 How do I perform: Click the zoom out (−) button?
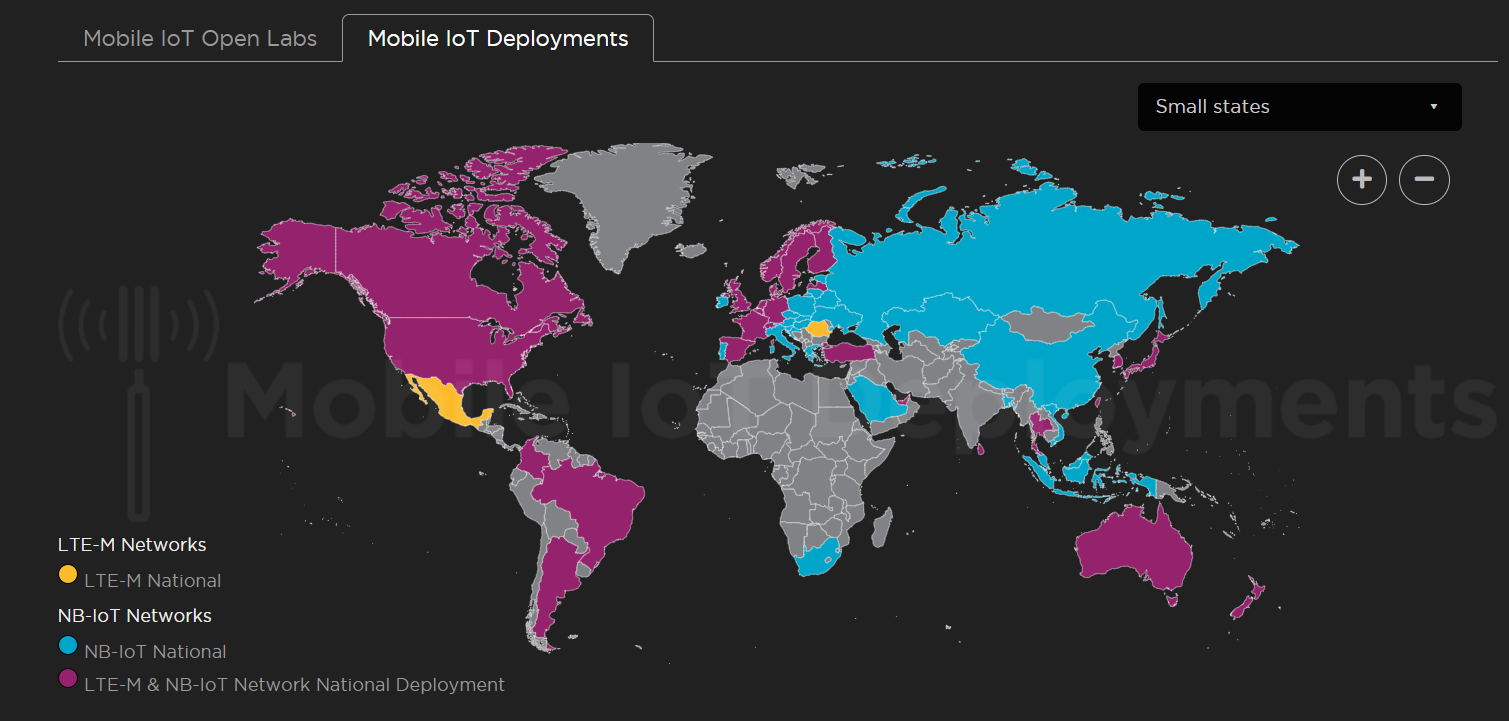1424,180
